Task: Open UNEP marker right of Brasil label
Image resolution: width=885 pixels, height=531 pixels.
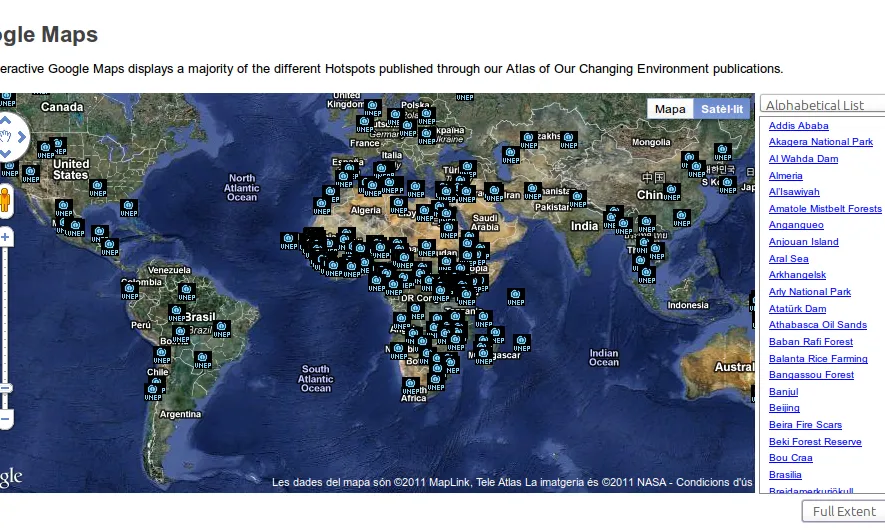Action: [x=222, y=329]
